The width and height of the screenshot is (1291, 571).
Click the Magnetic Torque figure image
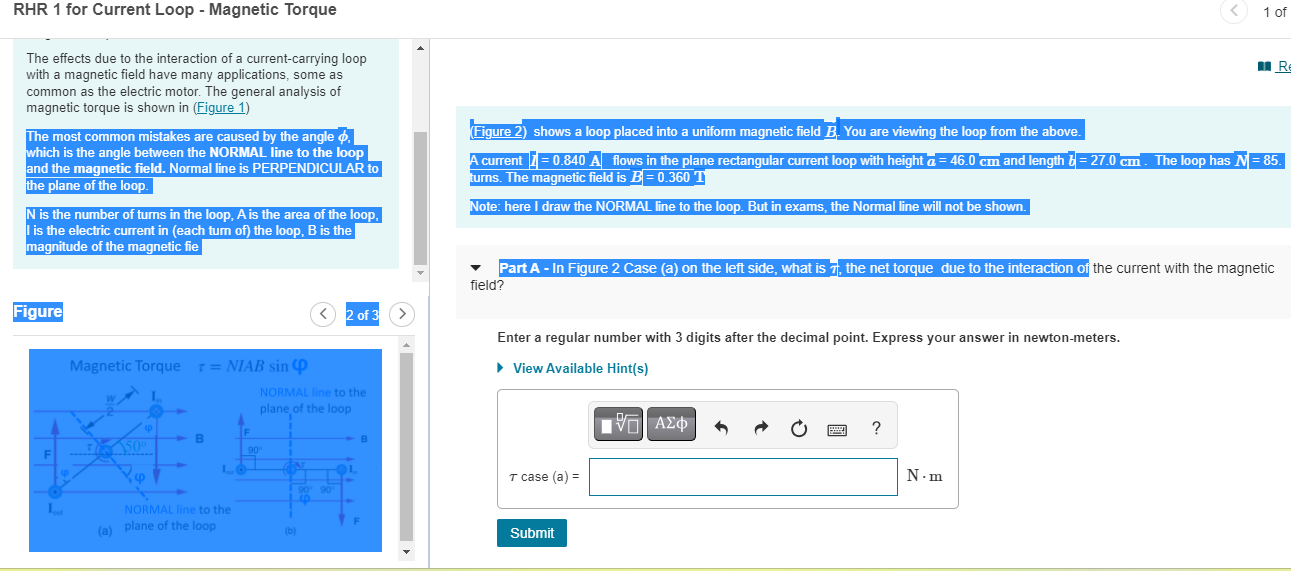(x=206, y=449)
